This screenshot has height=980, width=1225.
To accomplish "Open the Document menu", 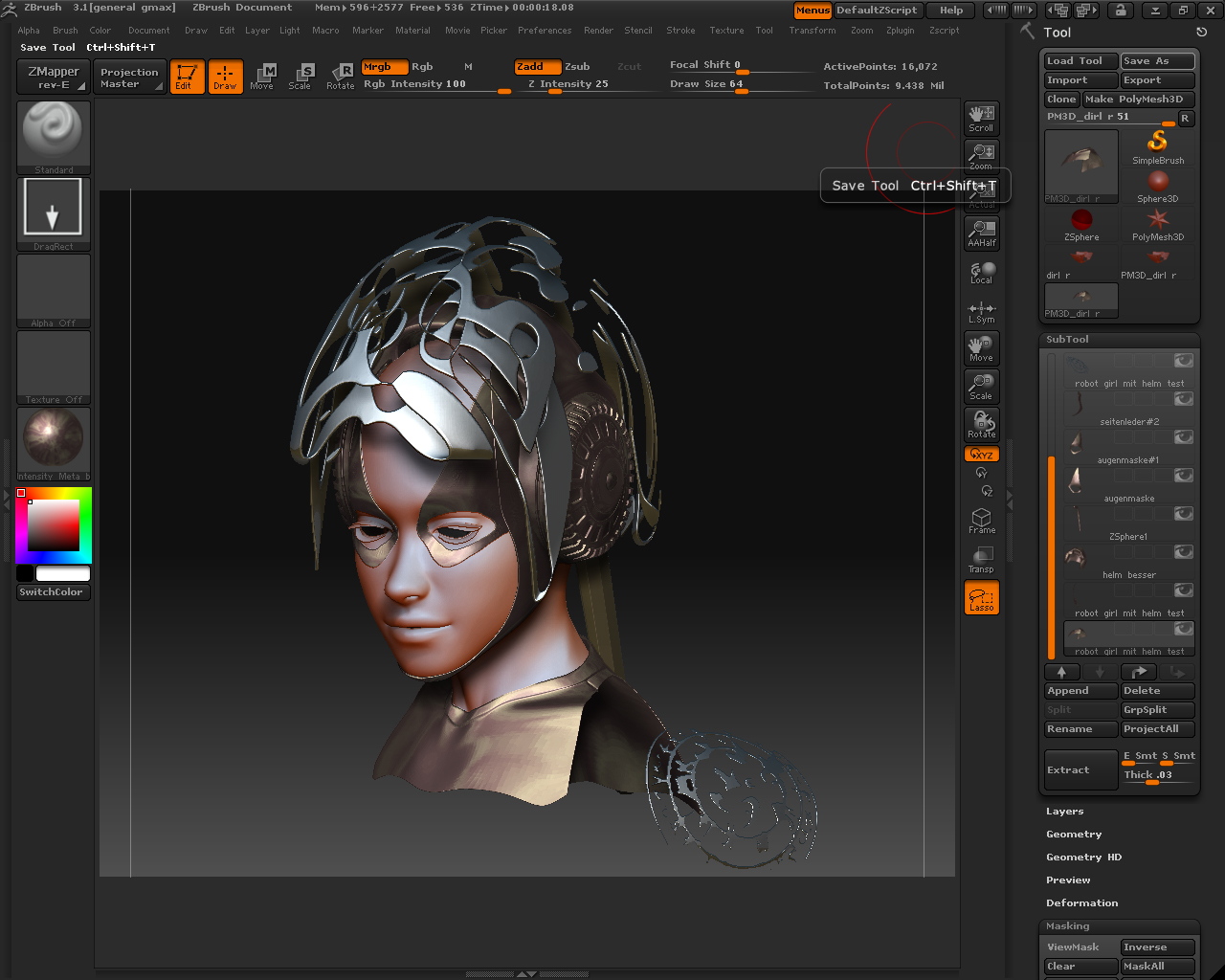I will [149, 31].
